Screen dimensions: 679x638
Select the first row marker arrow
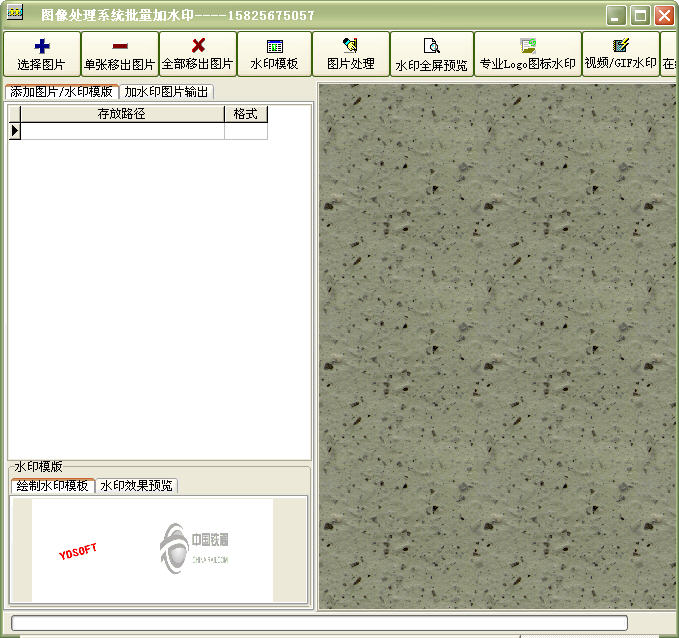click(x=15, y=130)
